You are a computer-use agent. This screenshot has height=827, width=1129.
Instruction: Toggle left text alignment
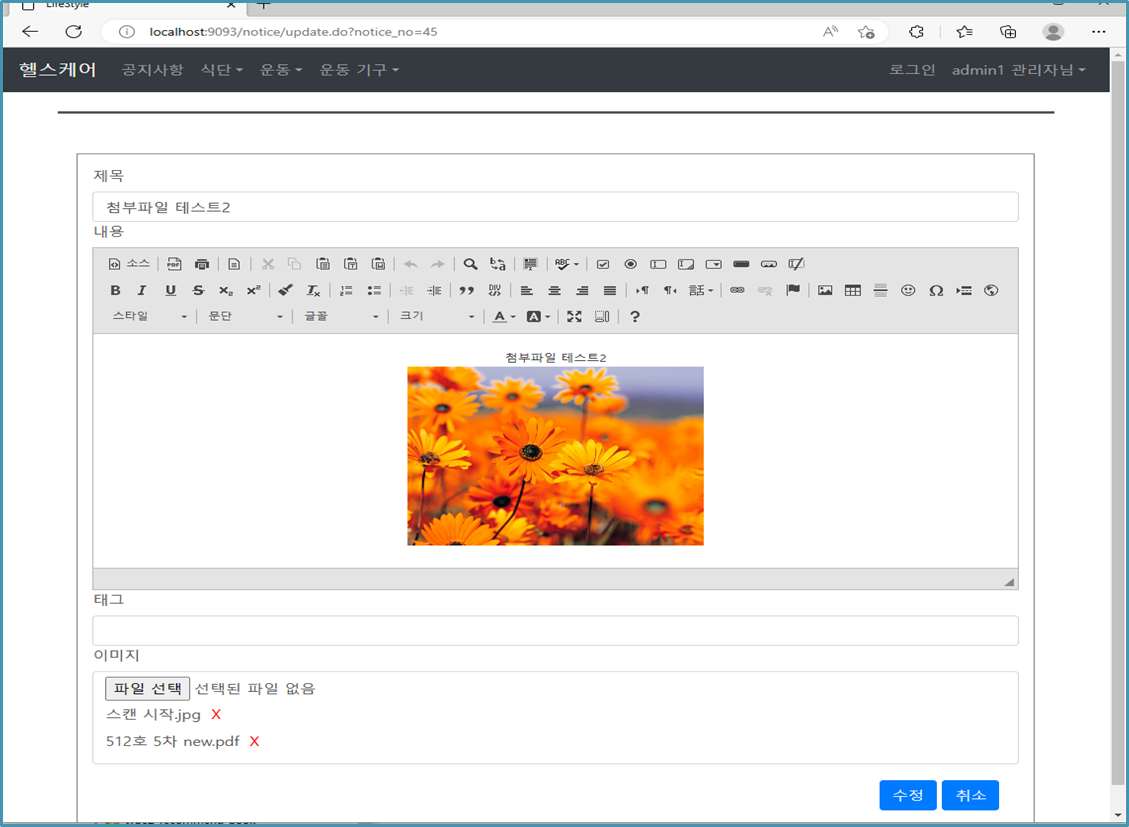point(527,290)
